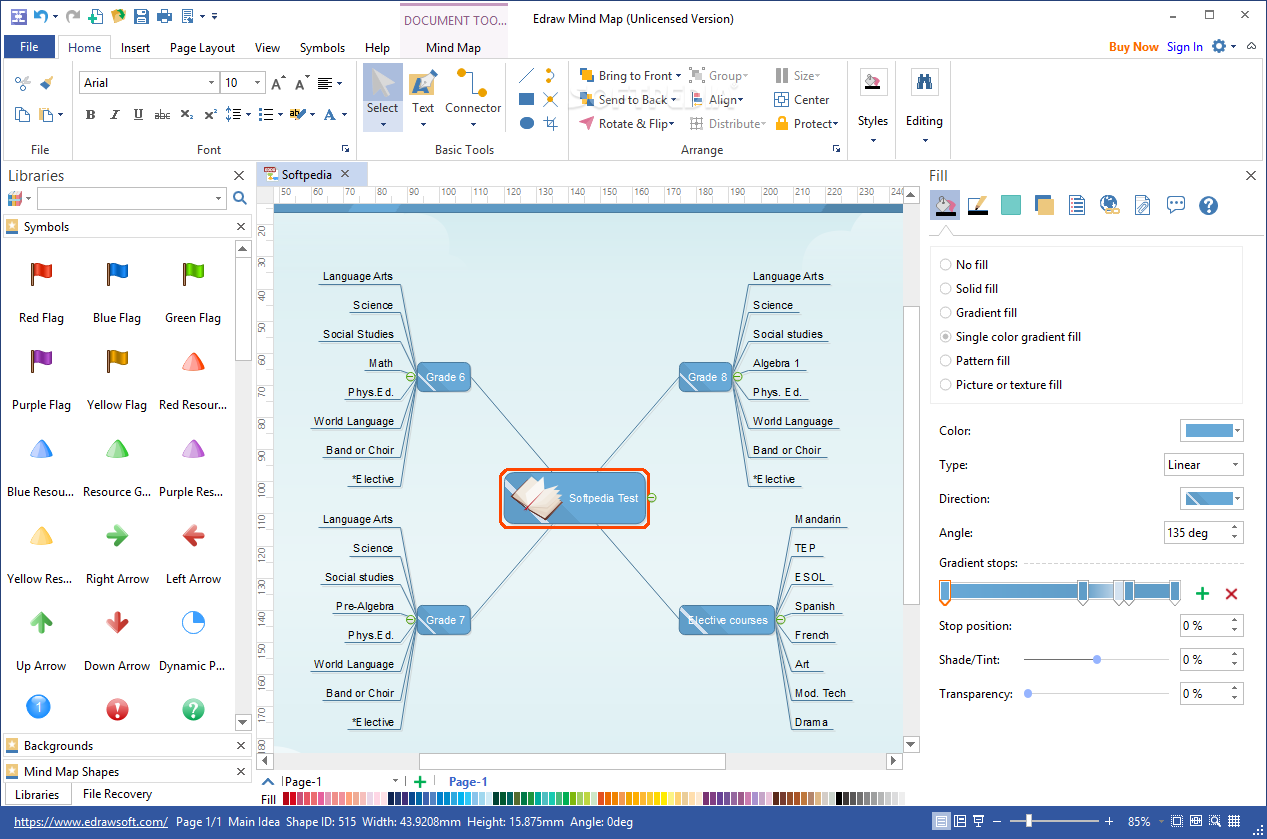
Task: Open the gradient Type Linear dropdown
Action: coord(1205,465)
